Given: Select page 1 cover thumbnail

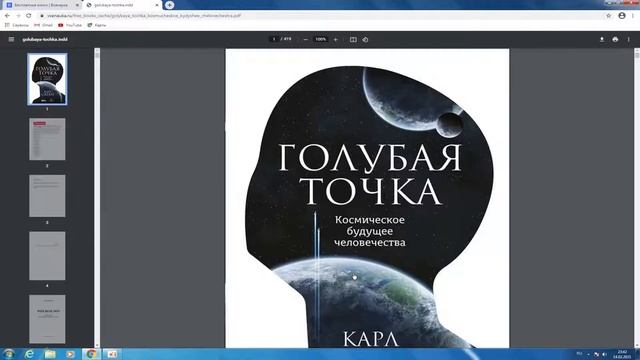Looking at the screenshot, I should (47, 79).
